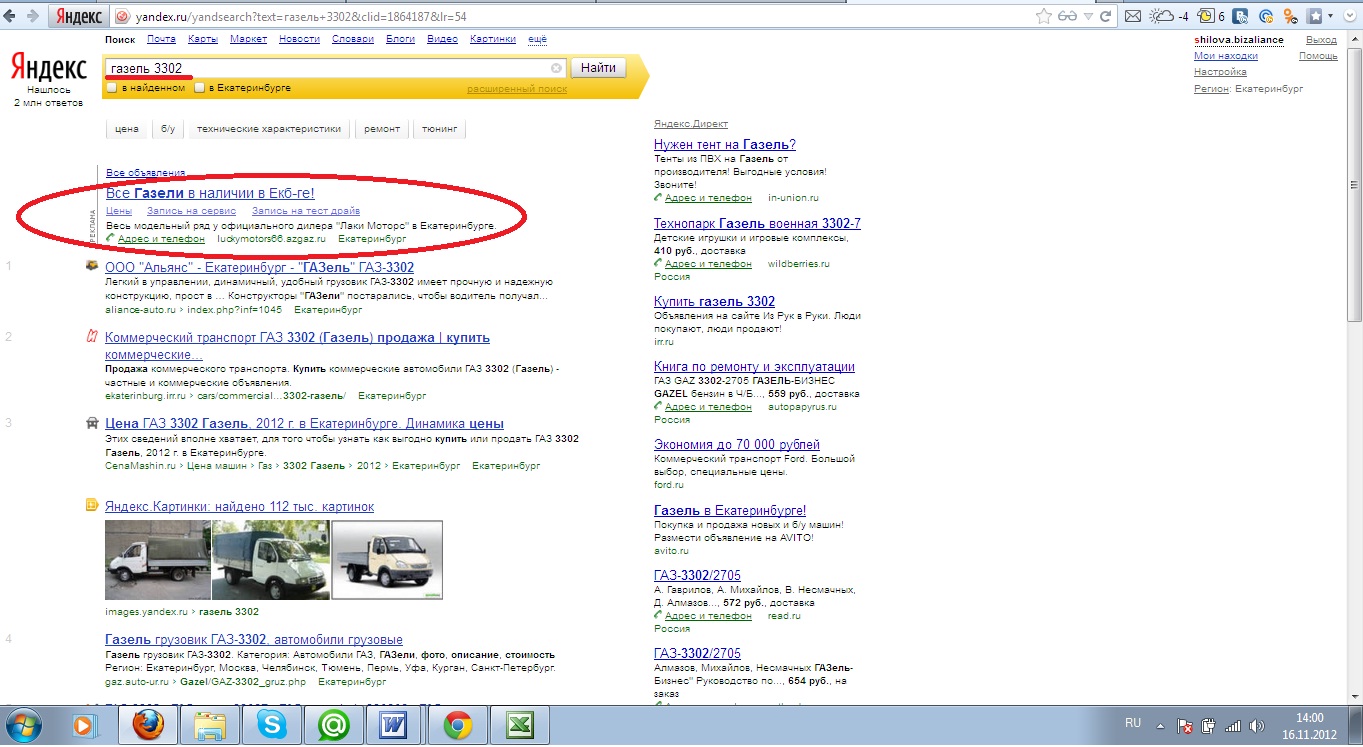The image size is (1363, 747).
Task: Open the Action Center flag icon
Action: pos(1185,725)
